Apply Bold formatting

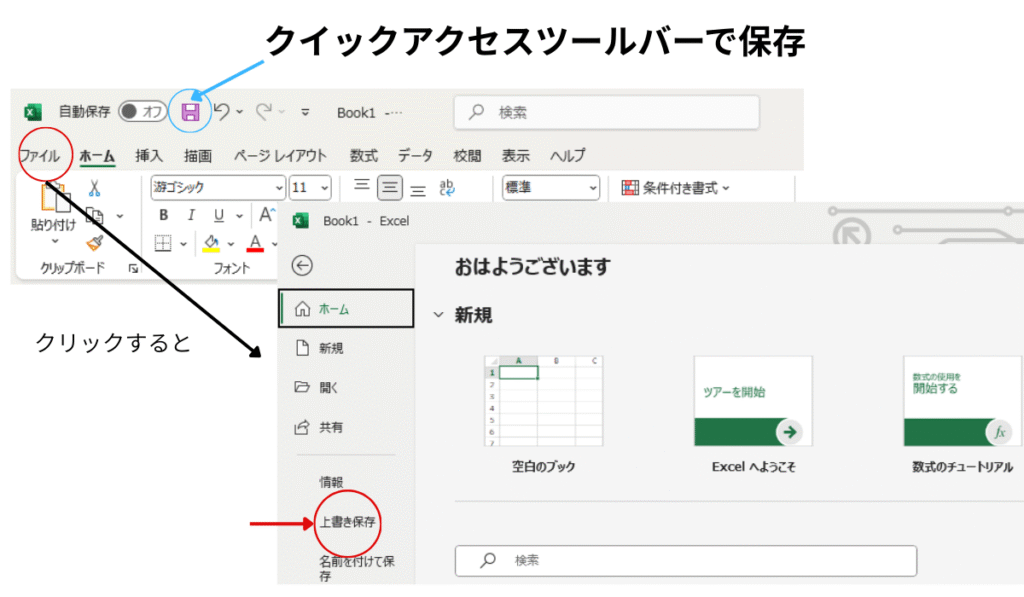(164, 215)
